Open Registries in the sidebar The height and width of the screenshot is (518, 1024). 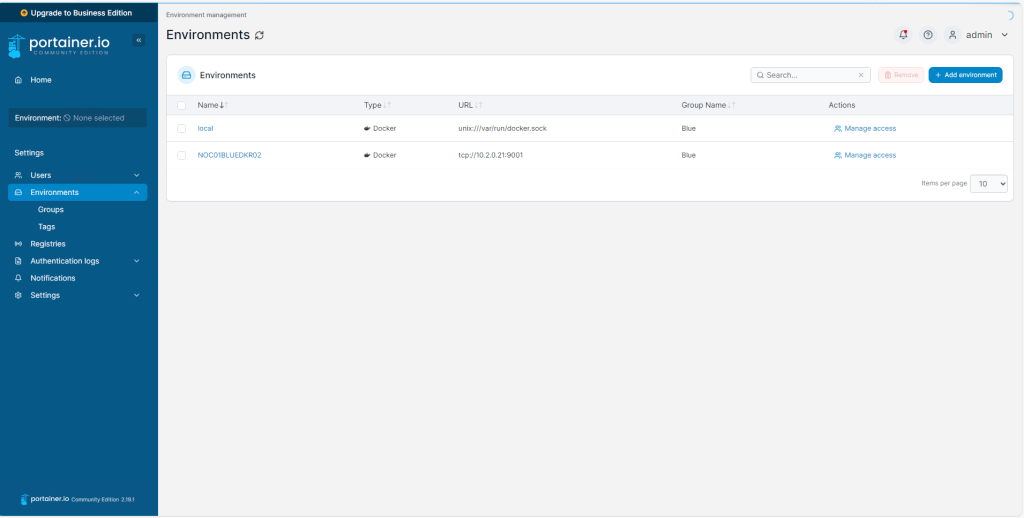click(x=48, y=244)
